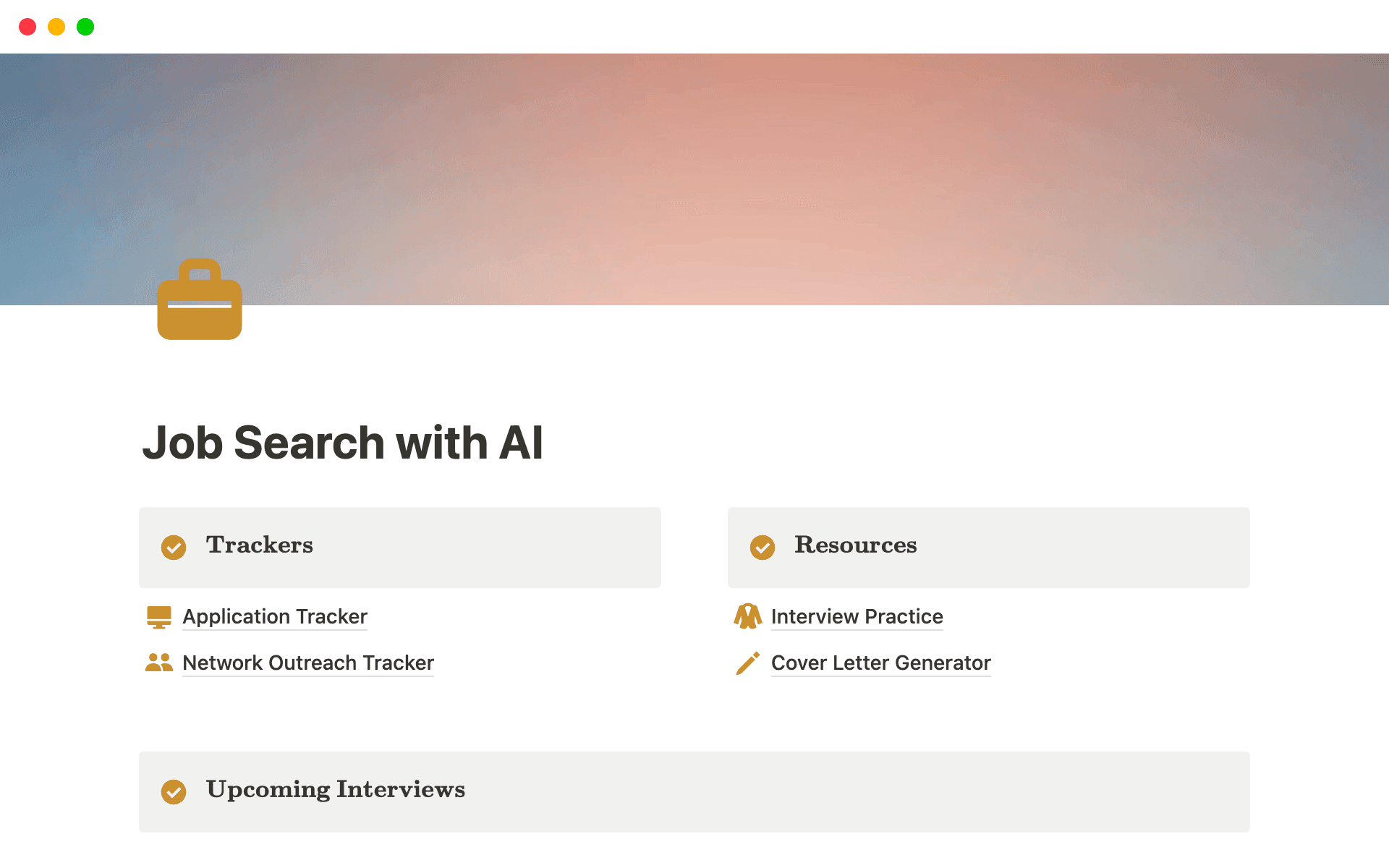
Task: Open the Application Tracker page
Action: point(275,616)
